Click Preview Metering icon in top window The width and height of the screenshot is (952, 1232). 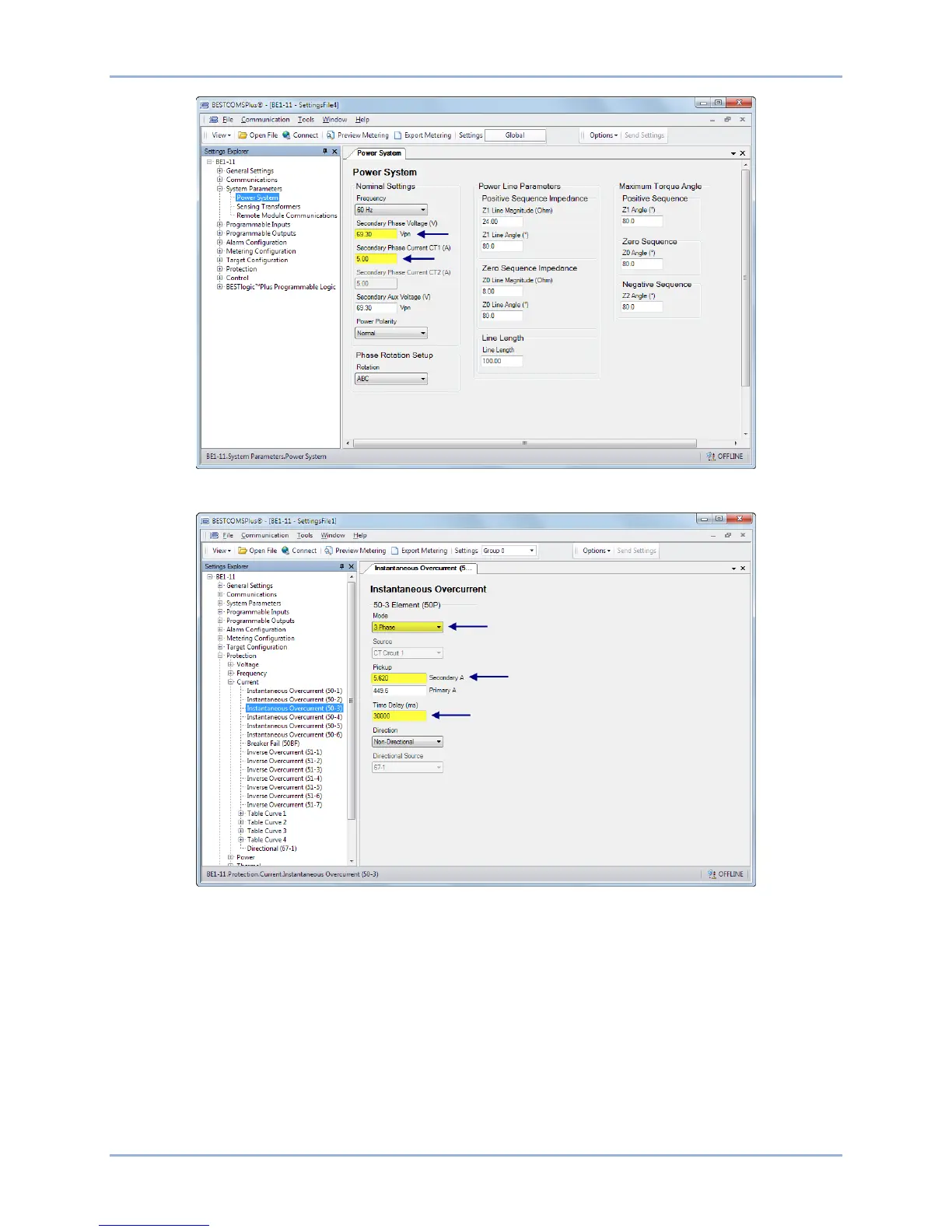pyautogui.click(x=331, y=135)
